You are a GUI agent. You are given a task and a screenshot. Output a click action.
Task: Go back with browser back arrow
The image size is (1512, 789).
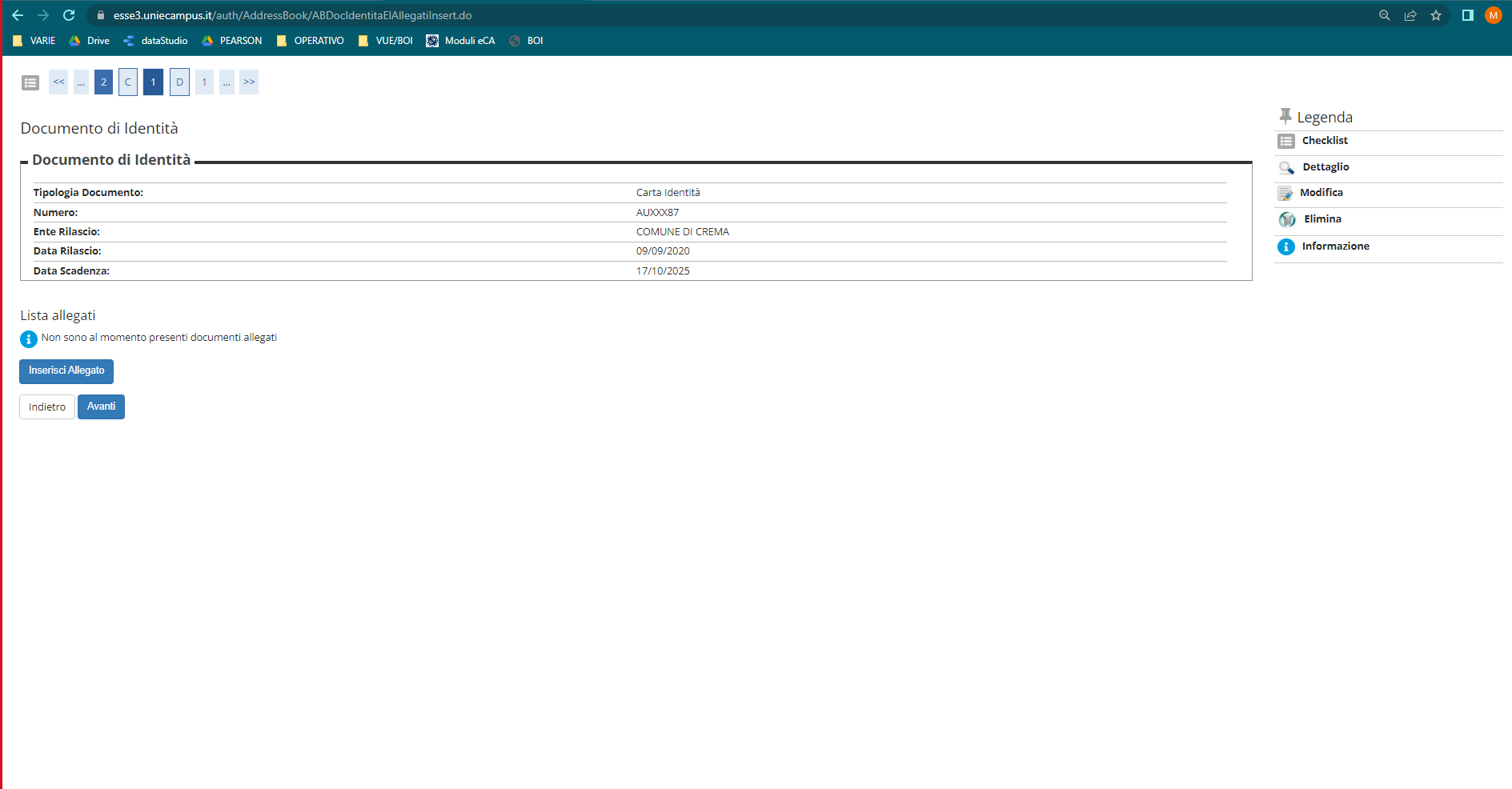[18, 15]
